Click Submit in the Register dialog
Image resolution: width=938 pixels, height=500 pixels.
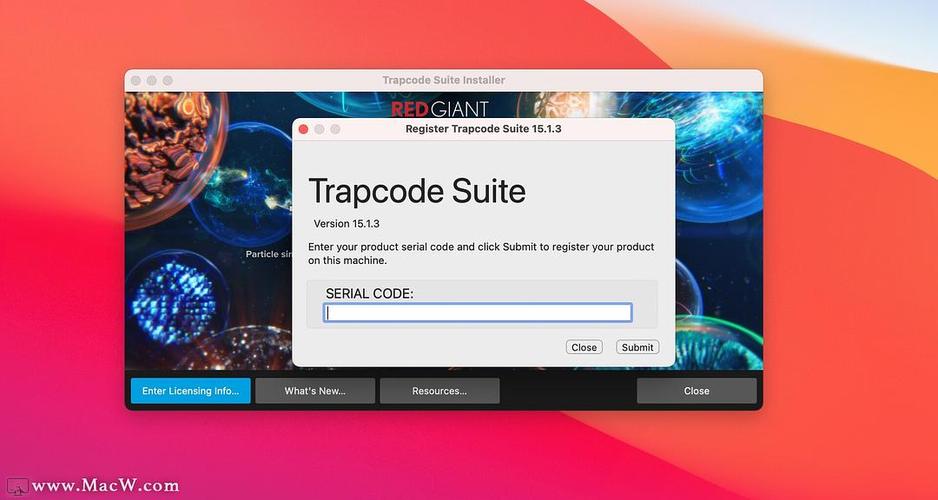(637, 347)
